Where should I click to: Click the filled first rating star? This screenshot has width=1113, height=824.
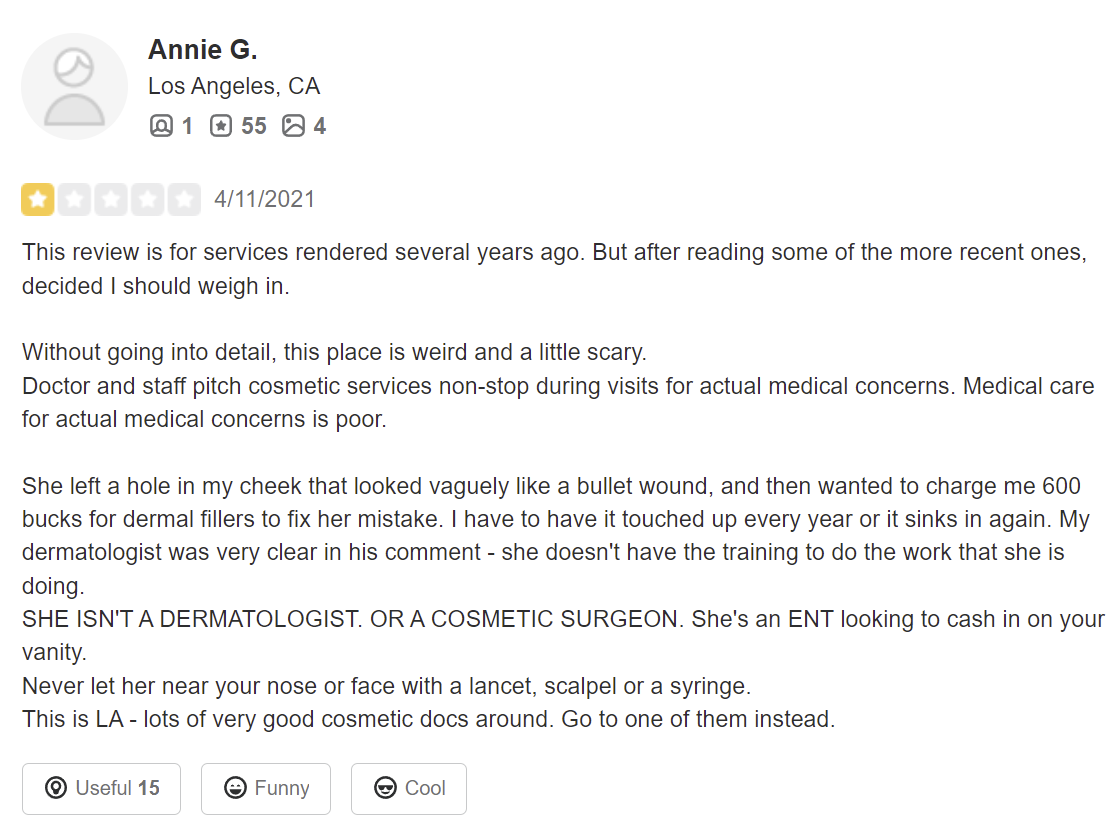click(x=38, y=199)
